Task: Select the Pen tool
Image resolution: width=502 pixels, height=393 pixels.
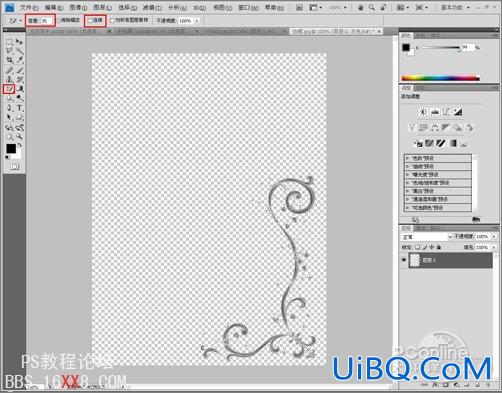Action: tap(9, 108)
